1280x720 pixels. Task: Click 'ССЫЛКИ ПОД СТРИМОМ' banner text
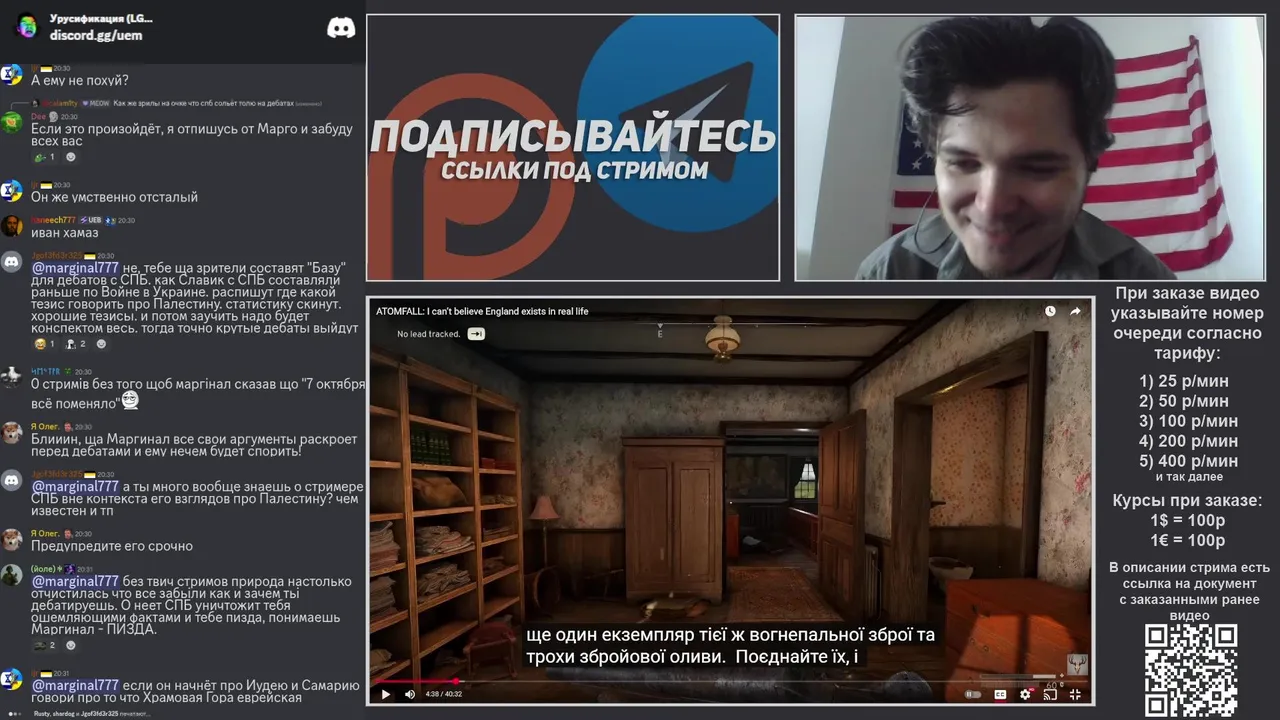tap(574, 171)
